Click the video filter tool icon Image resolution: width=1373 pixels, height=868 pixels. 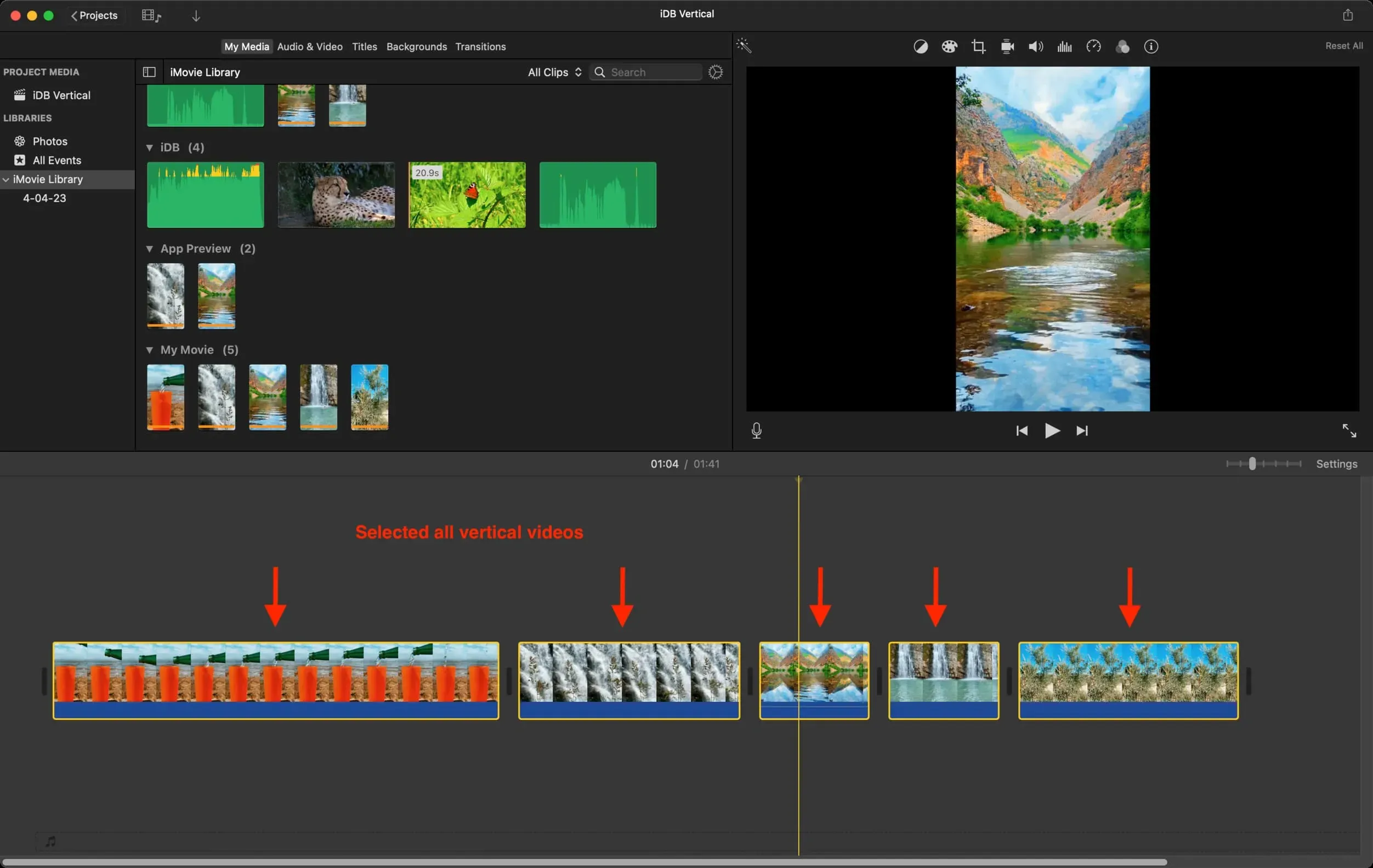point(1123,46)
